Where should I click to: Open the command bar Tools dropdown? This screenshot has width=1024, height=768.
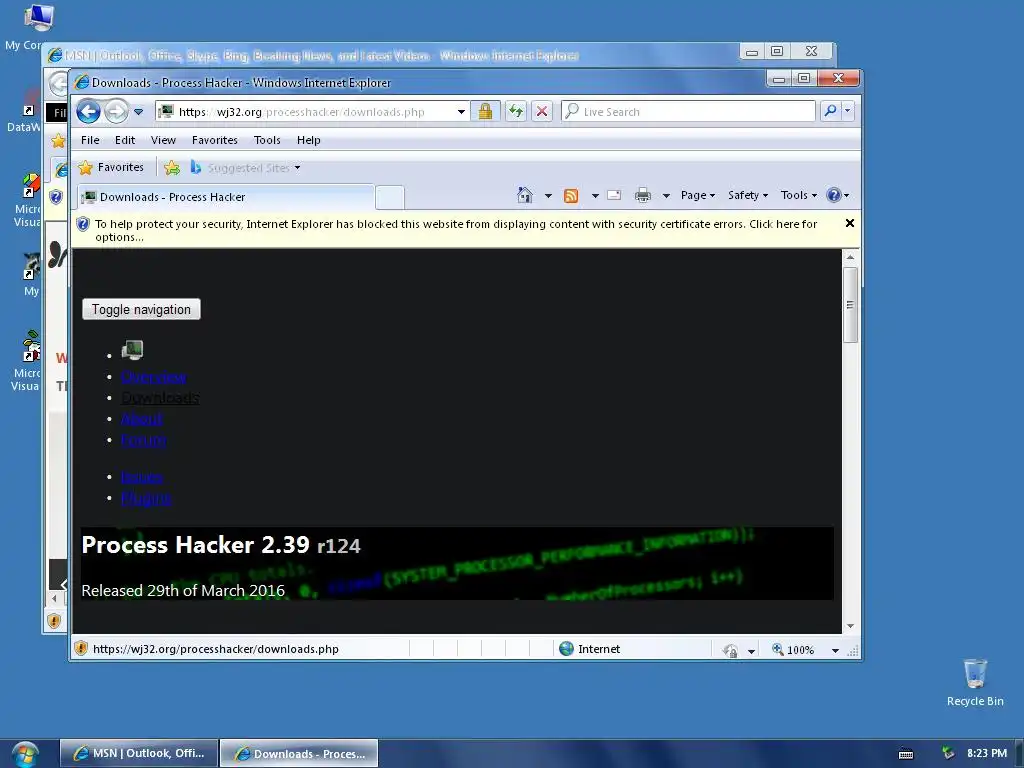point(799,195)
